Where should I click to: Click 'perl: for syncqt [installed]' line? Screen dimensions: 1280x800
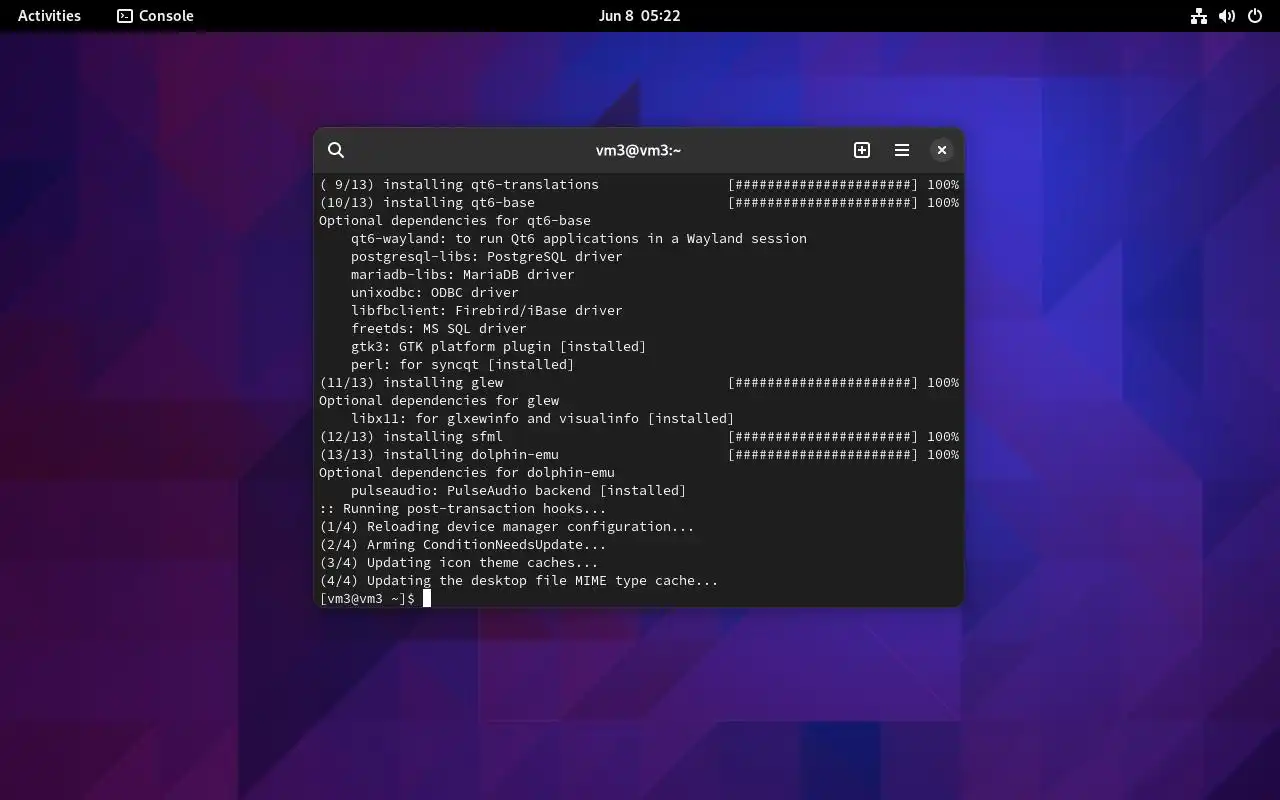[462, 364]
